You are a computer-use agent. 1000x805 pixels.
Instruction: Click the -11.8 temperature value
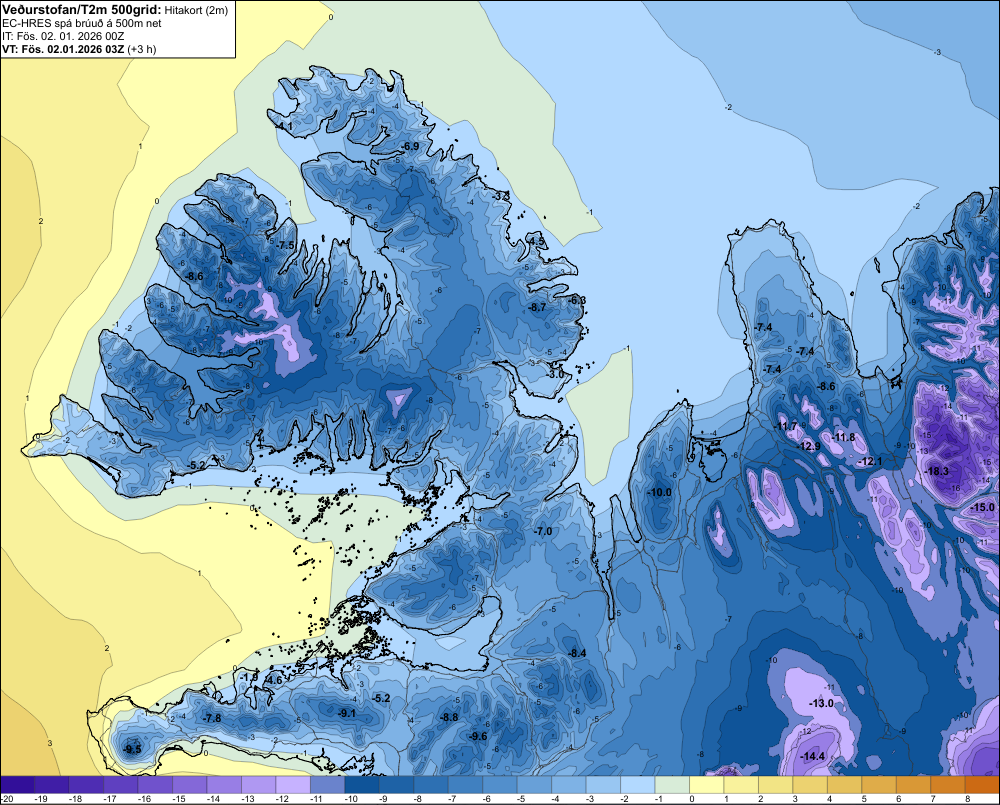click(843, 437)
